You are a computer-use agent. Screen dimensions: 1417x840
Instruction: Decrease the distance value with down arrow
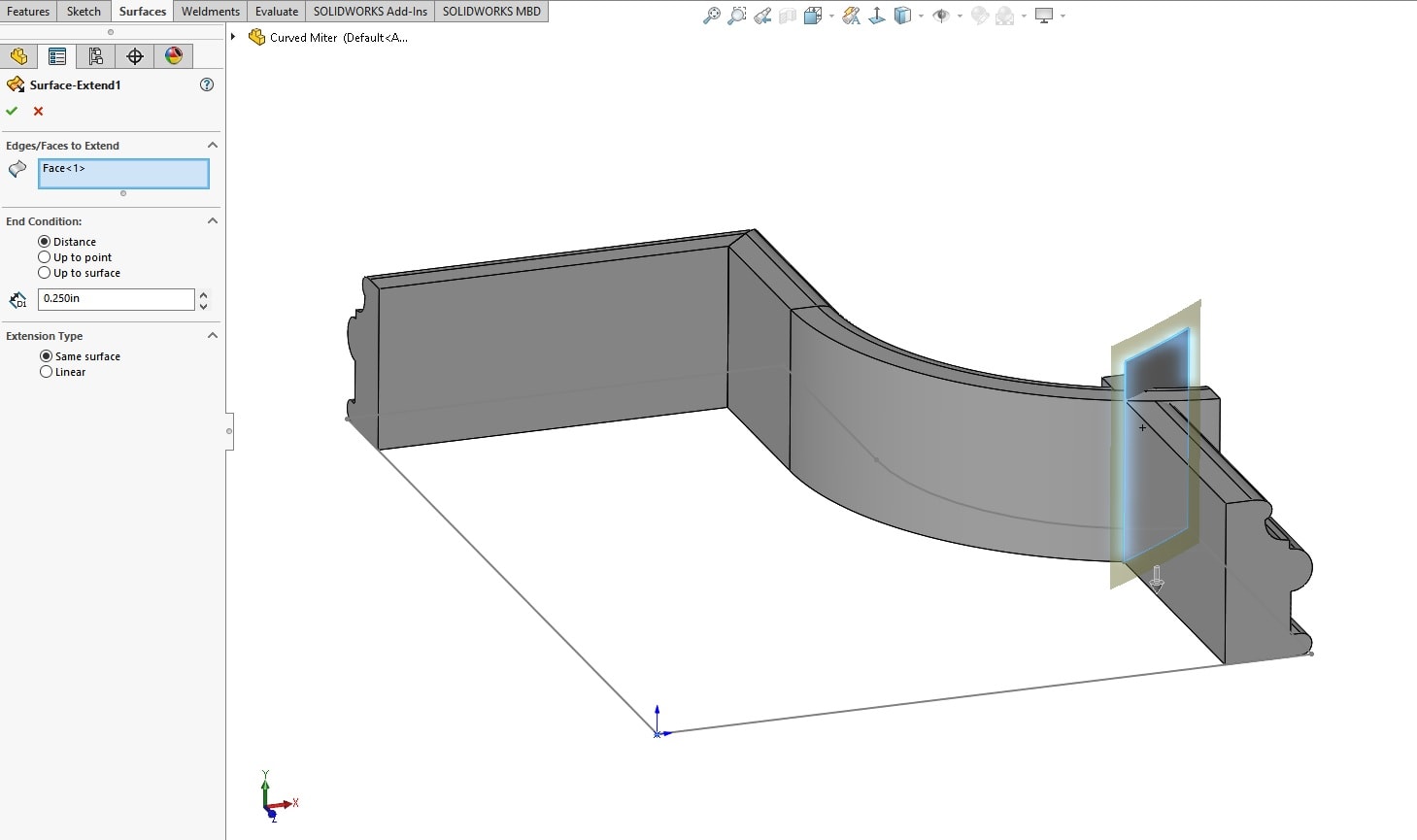click(x=203, y=306)
